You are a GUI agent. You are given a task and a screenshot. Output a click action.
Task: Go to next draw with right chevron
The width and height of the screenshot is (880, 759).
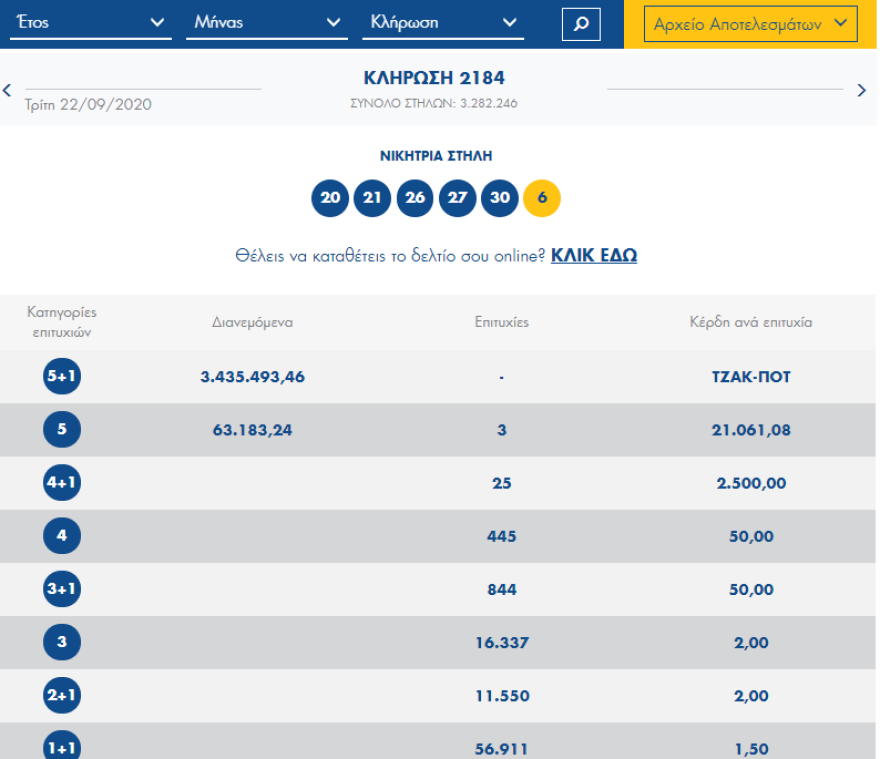click(862, 90)
